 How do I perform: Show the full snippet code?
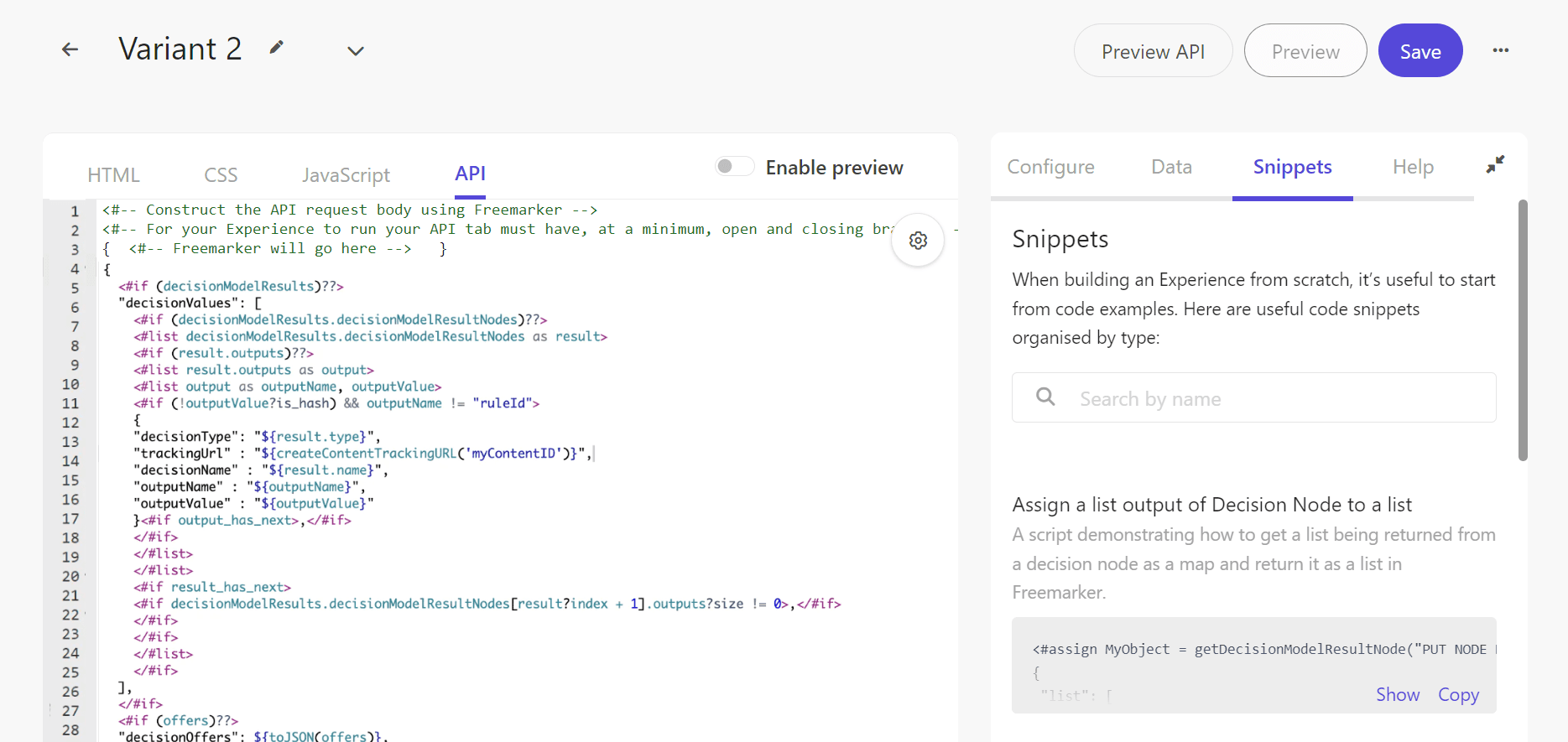click(1397, 694)
